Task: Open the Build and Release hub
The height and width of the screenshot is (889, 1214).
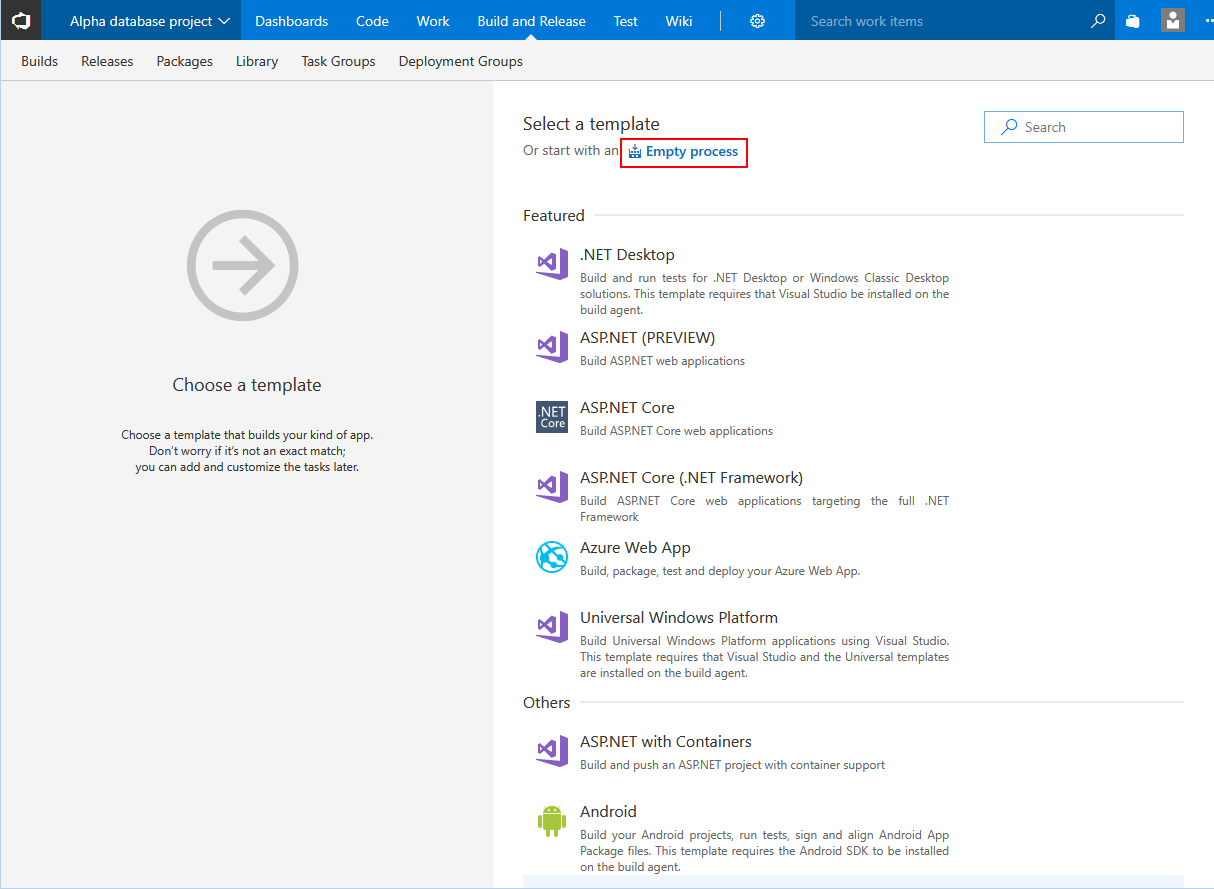Action: tap(532, 21)
